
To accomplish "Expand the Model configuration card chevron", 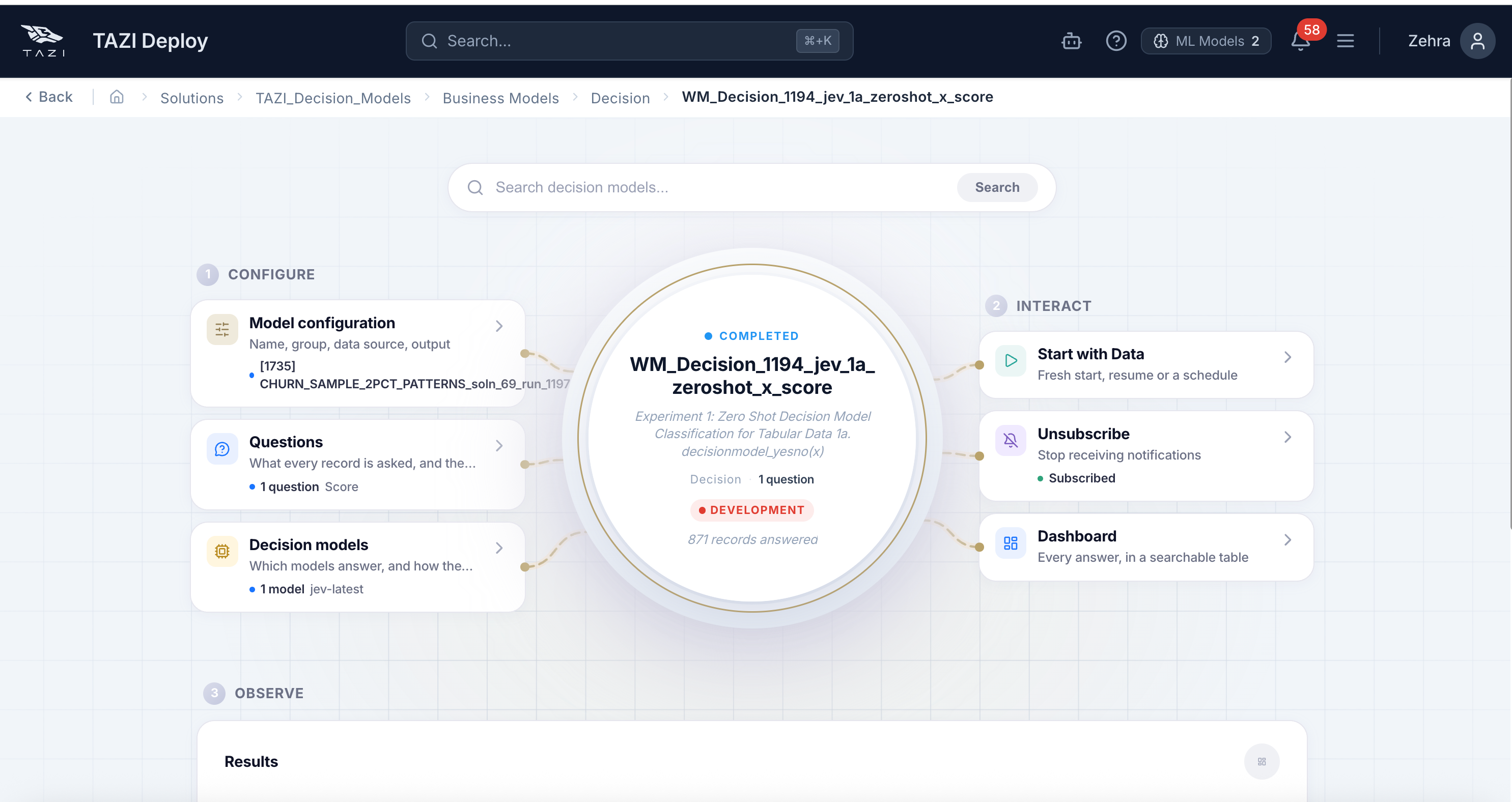I will (x=499, y=326).
